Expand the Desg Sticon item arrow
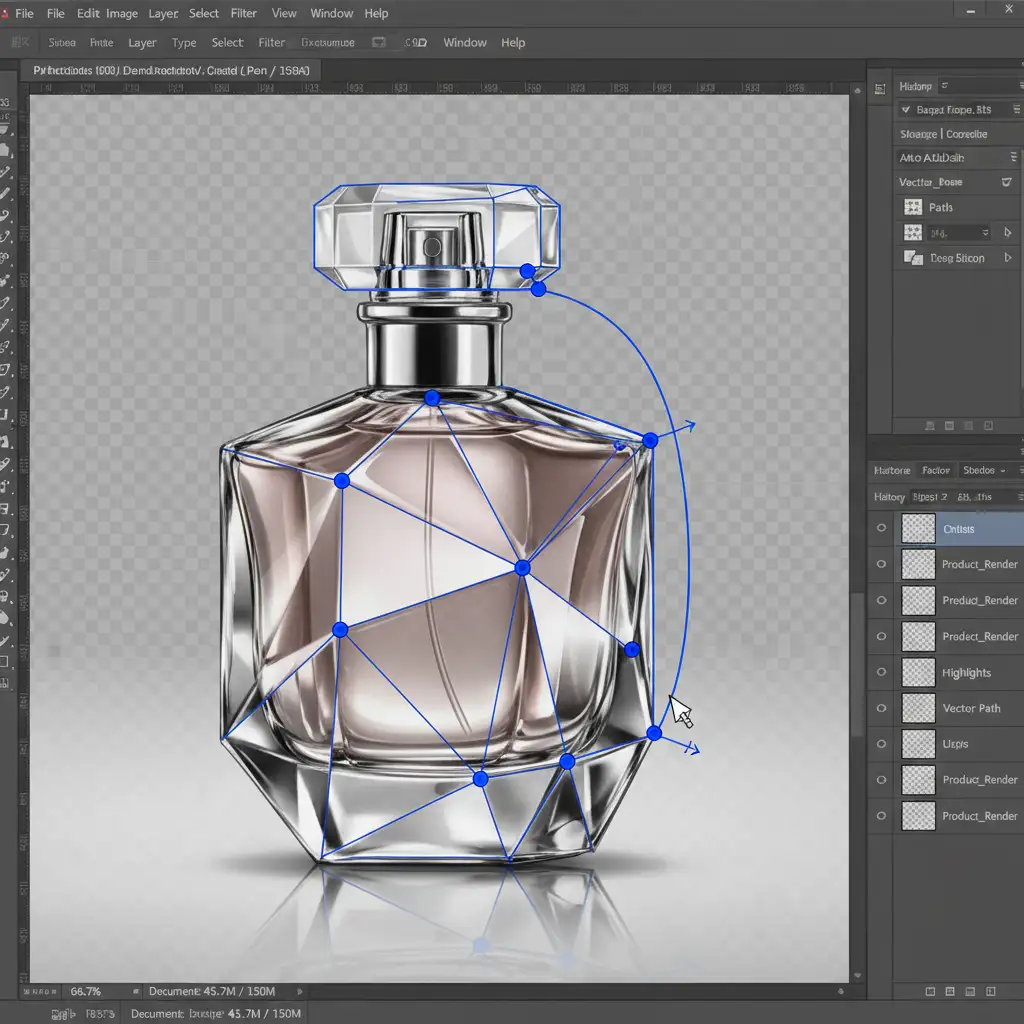 pos(1007,258)
